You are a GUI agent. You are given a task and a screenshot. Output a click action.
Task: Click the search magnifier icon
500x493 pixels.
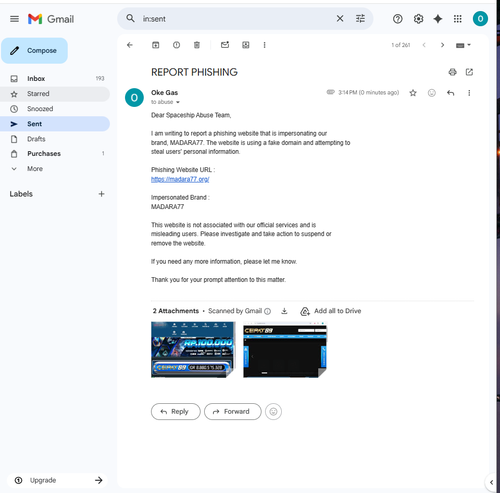[x=130, y=18]
